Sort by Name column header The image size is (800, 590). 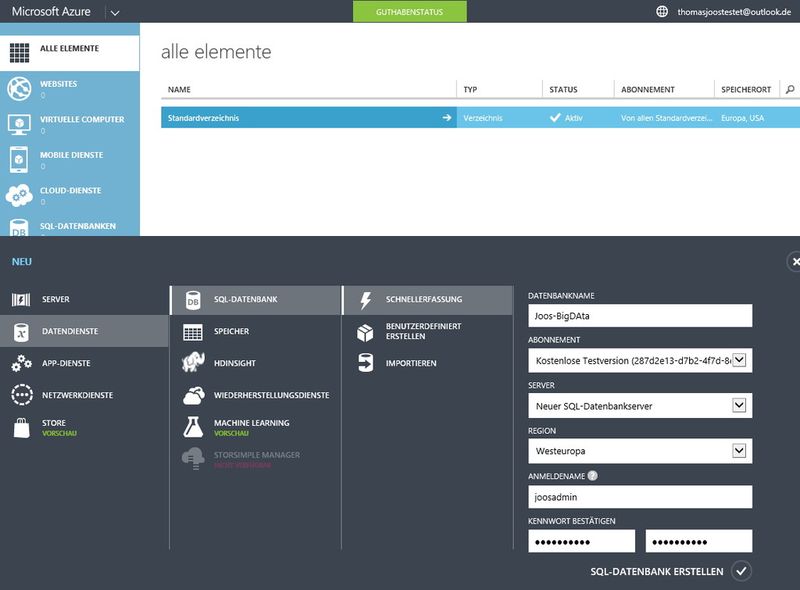179,89
